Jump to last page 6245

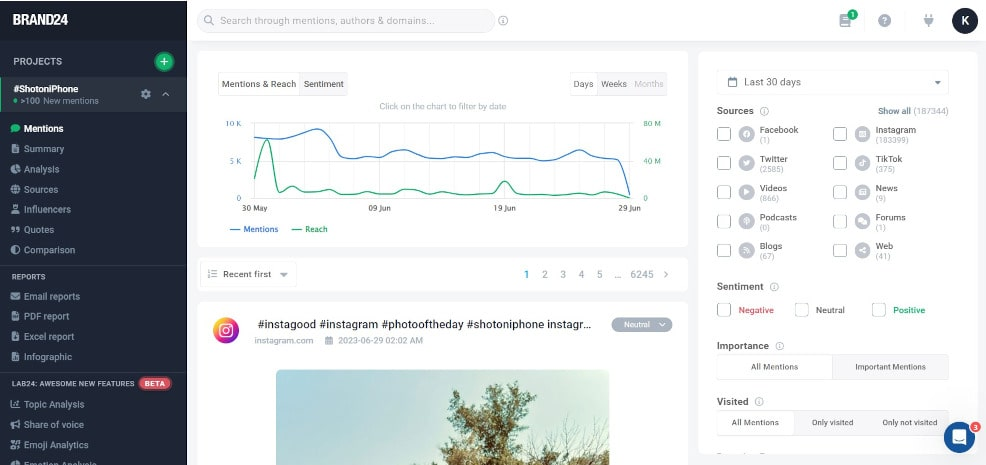642,274
